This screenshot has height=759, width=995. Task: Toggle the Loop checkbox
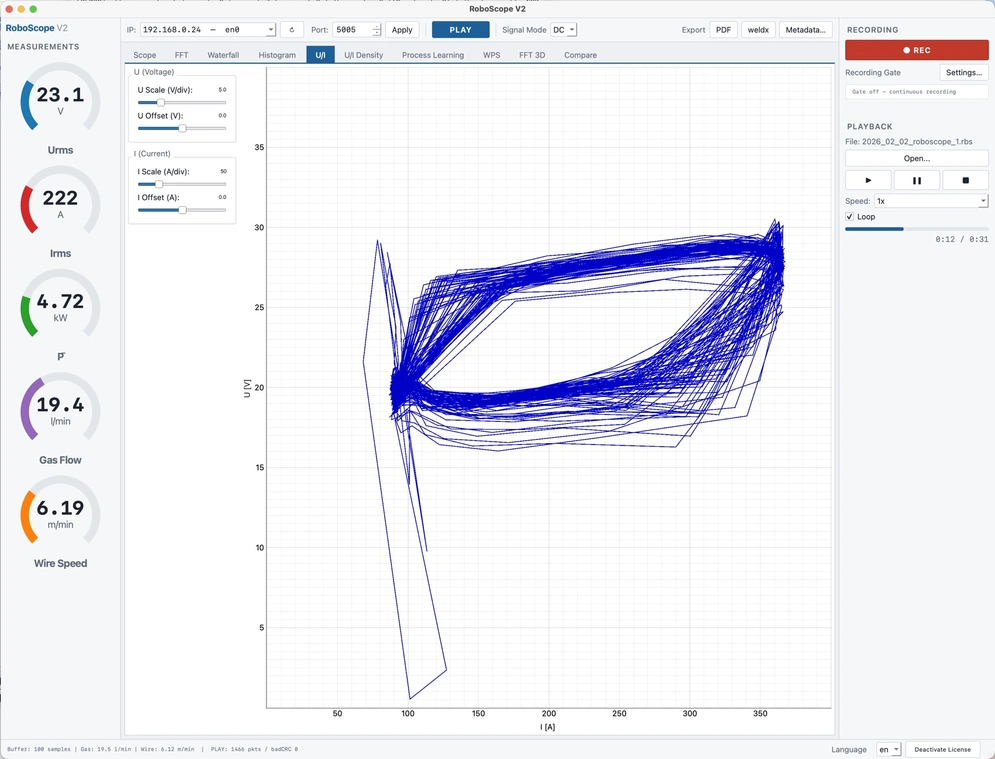tap(850, 216)
